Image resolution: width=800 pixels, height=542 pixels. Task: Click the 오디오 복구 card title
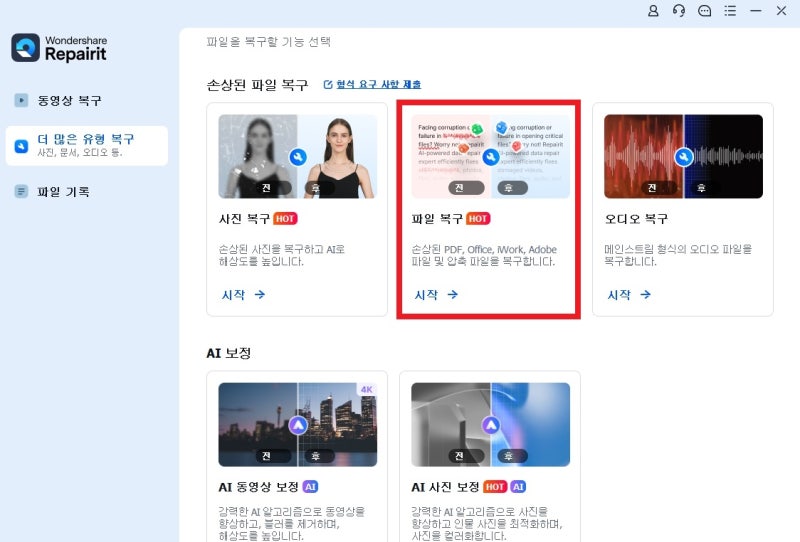[636, 219]
